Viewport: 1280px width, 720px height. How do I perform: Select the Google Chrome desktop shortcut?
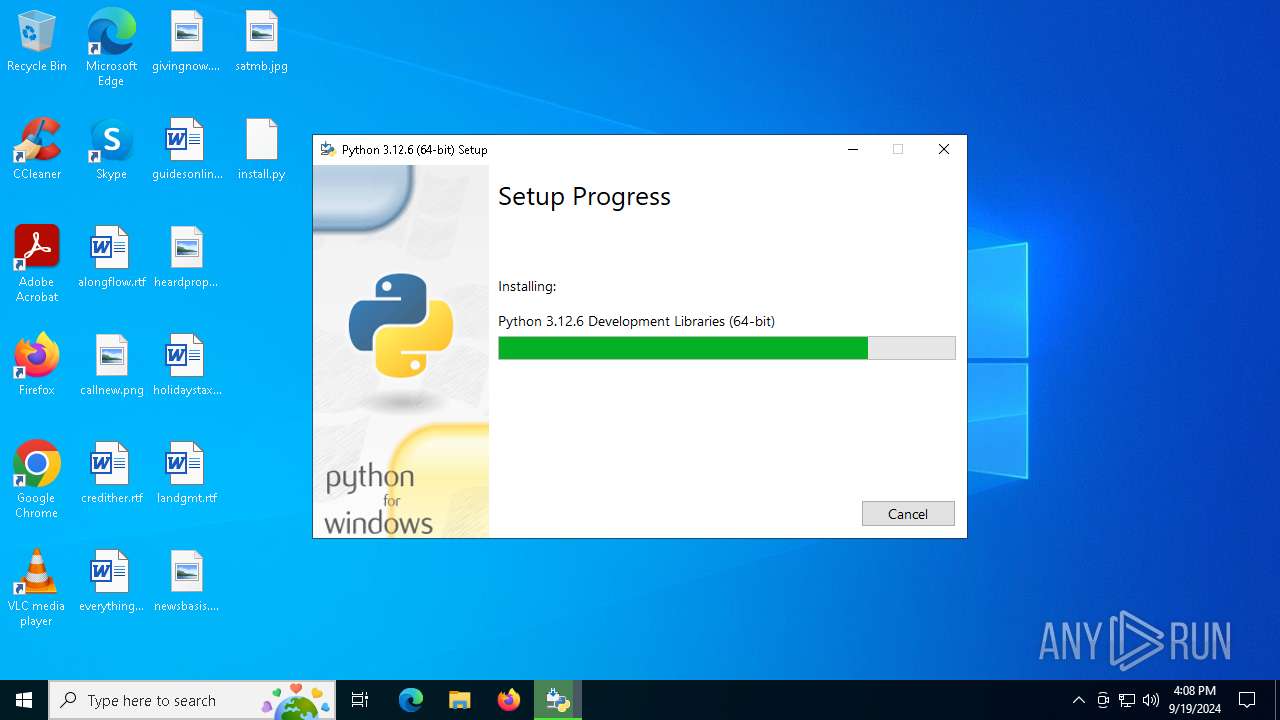coord(37,480)
